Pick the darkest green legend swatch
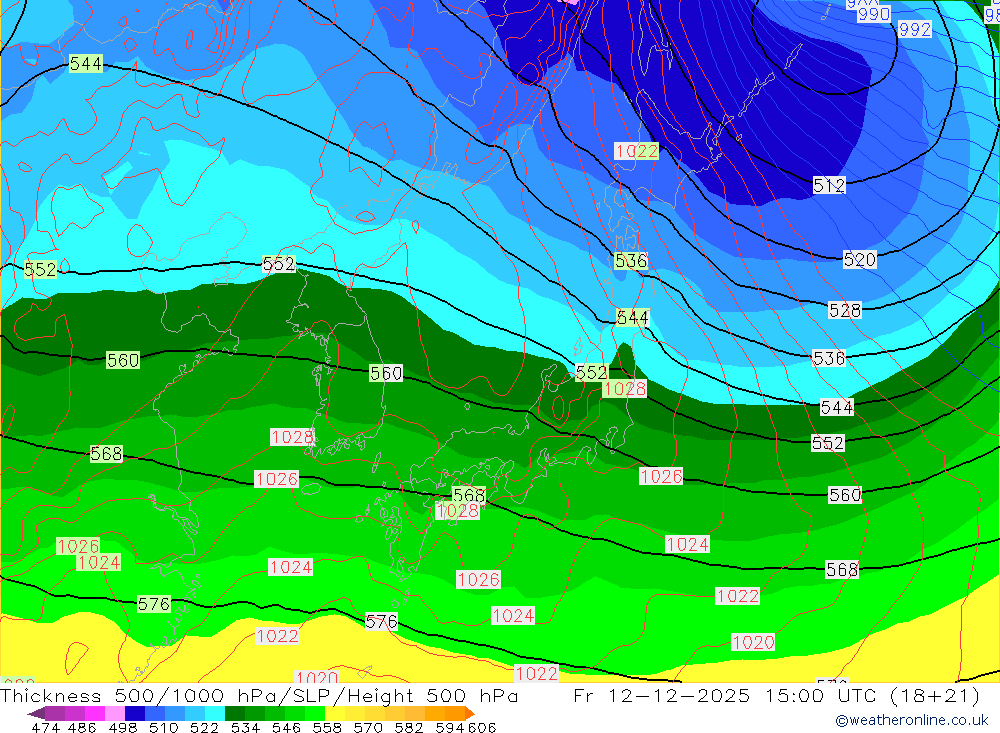 click(235, 713)
